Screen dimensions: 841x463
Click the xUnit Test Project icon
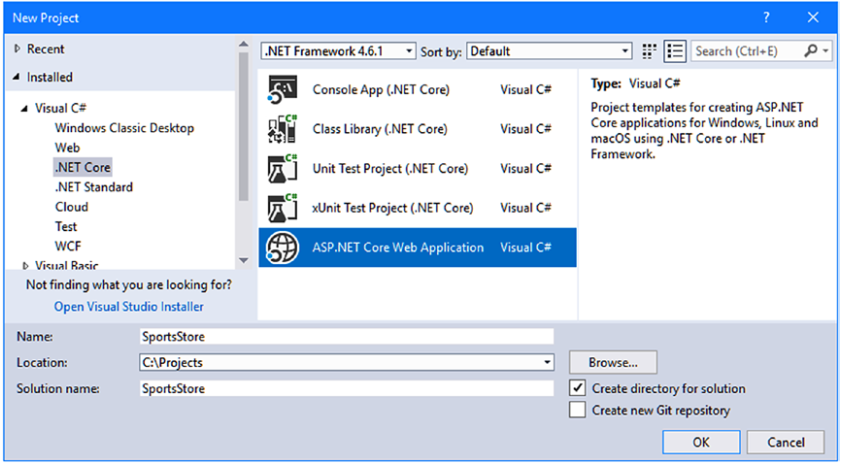coord(280,208)
